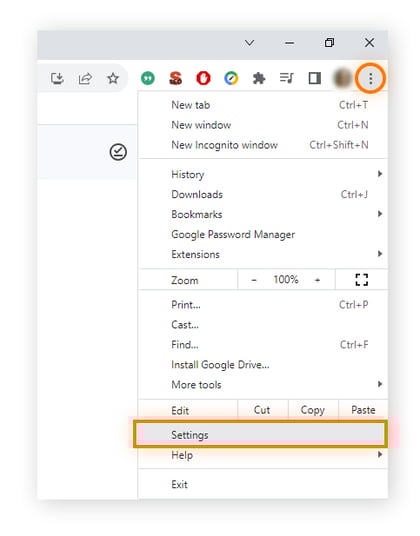Open History from the menu

263,174
